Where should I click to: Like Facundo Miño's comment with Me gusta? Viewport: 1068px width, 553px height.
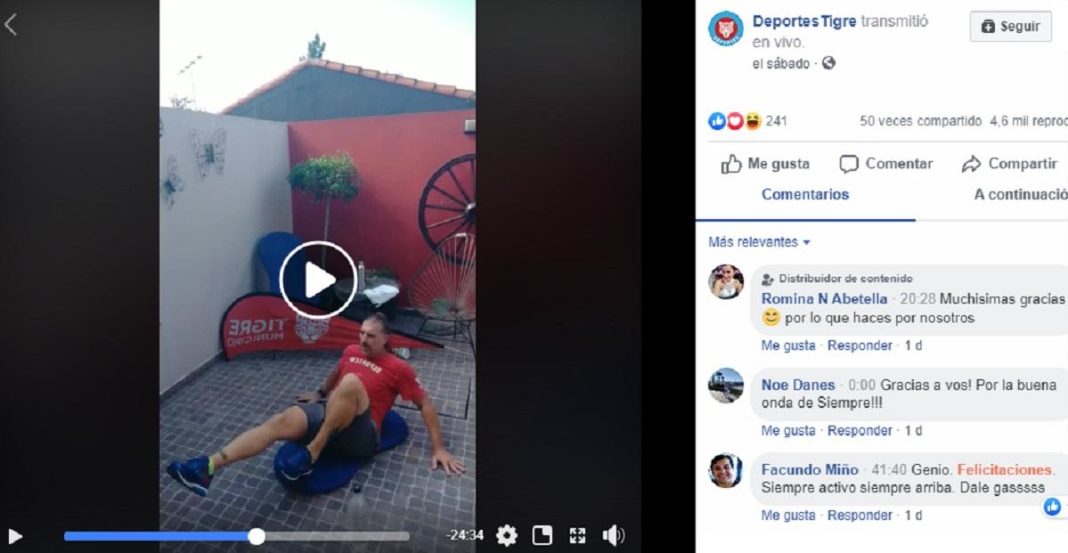click(788, 516)
